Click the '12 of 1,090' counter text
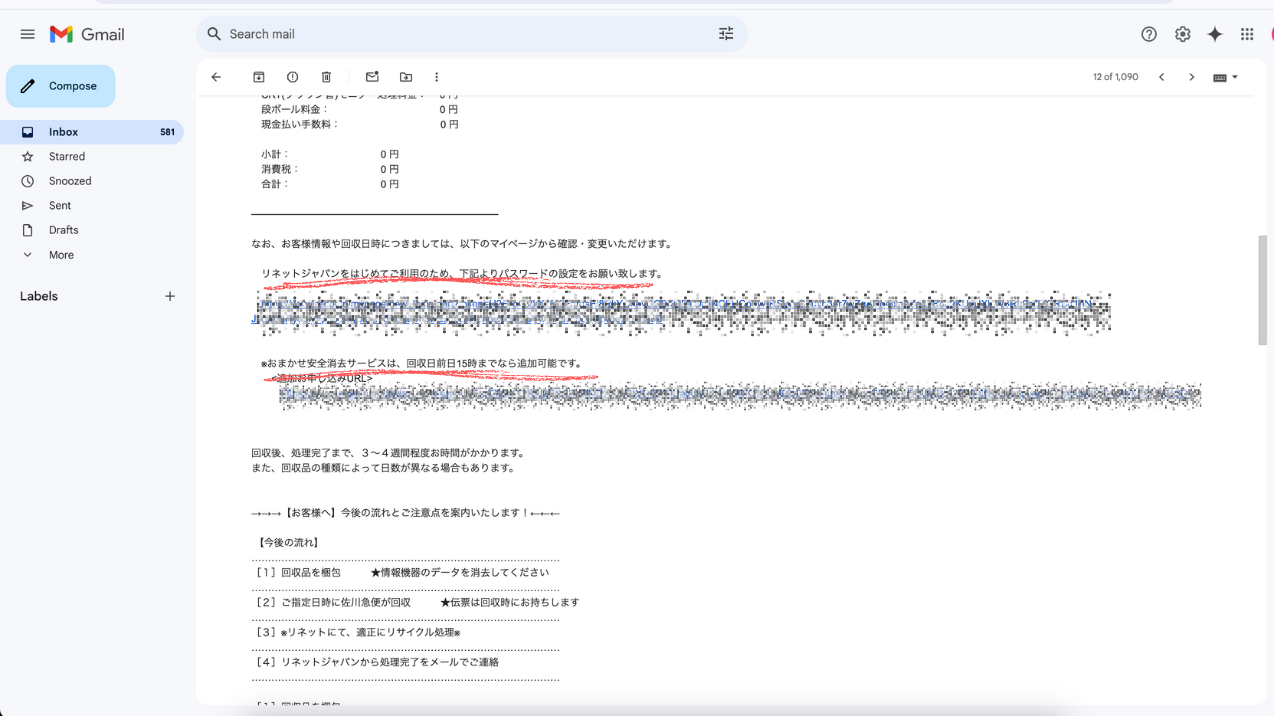Screen dimensions: 1280x720 coord(1116,77)
